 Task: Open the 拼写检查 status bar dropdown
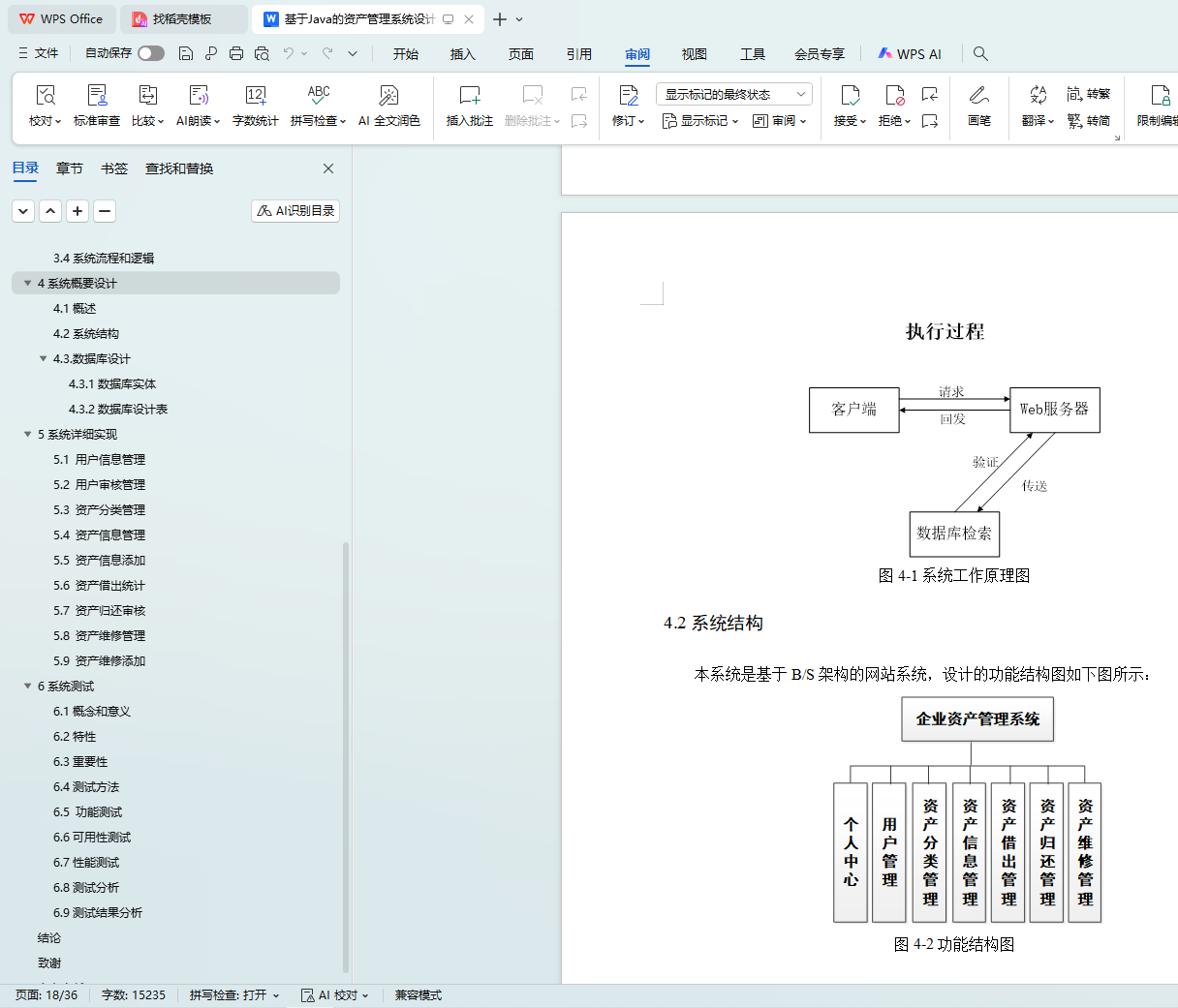(234, 995)
